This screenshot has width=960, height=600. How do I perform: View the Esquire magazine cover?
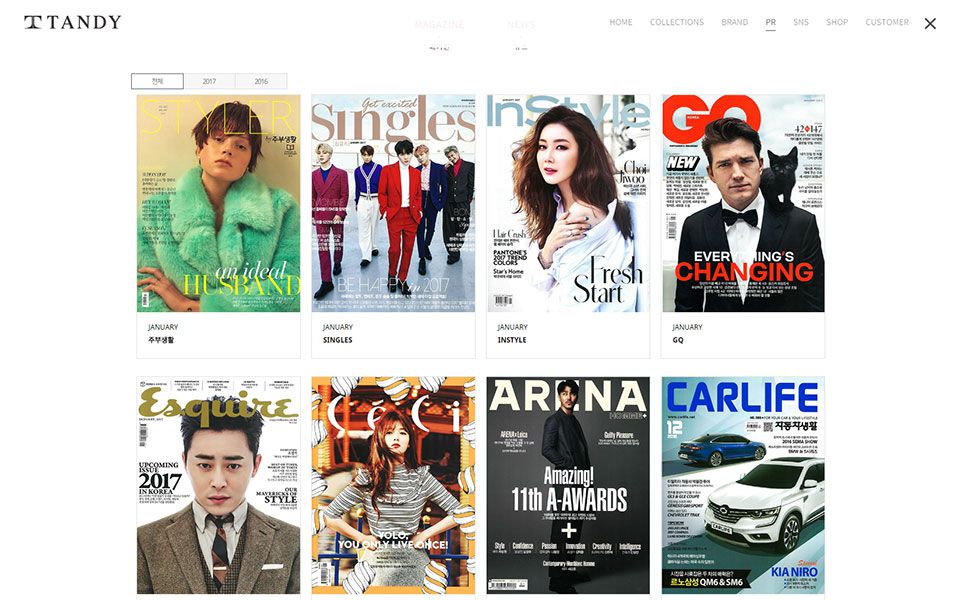coord(218,486)
